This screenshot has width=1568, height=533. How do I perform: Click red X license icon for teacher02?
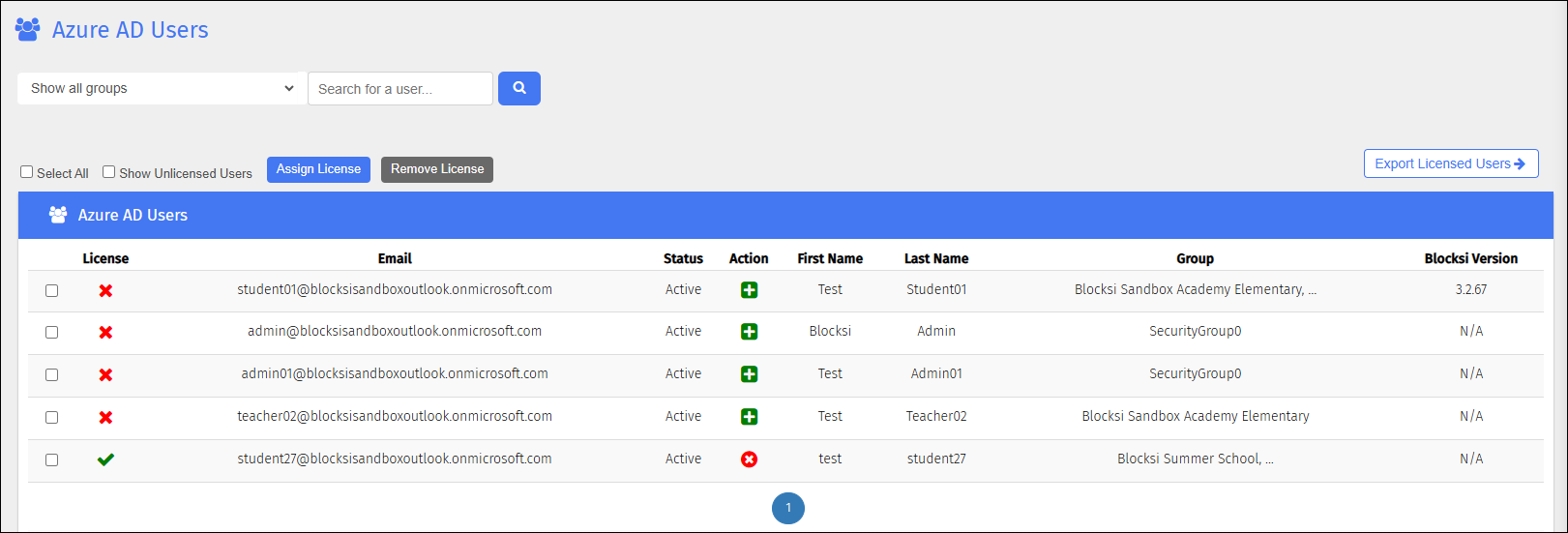pyautogui.click(x=105, y=417)
